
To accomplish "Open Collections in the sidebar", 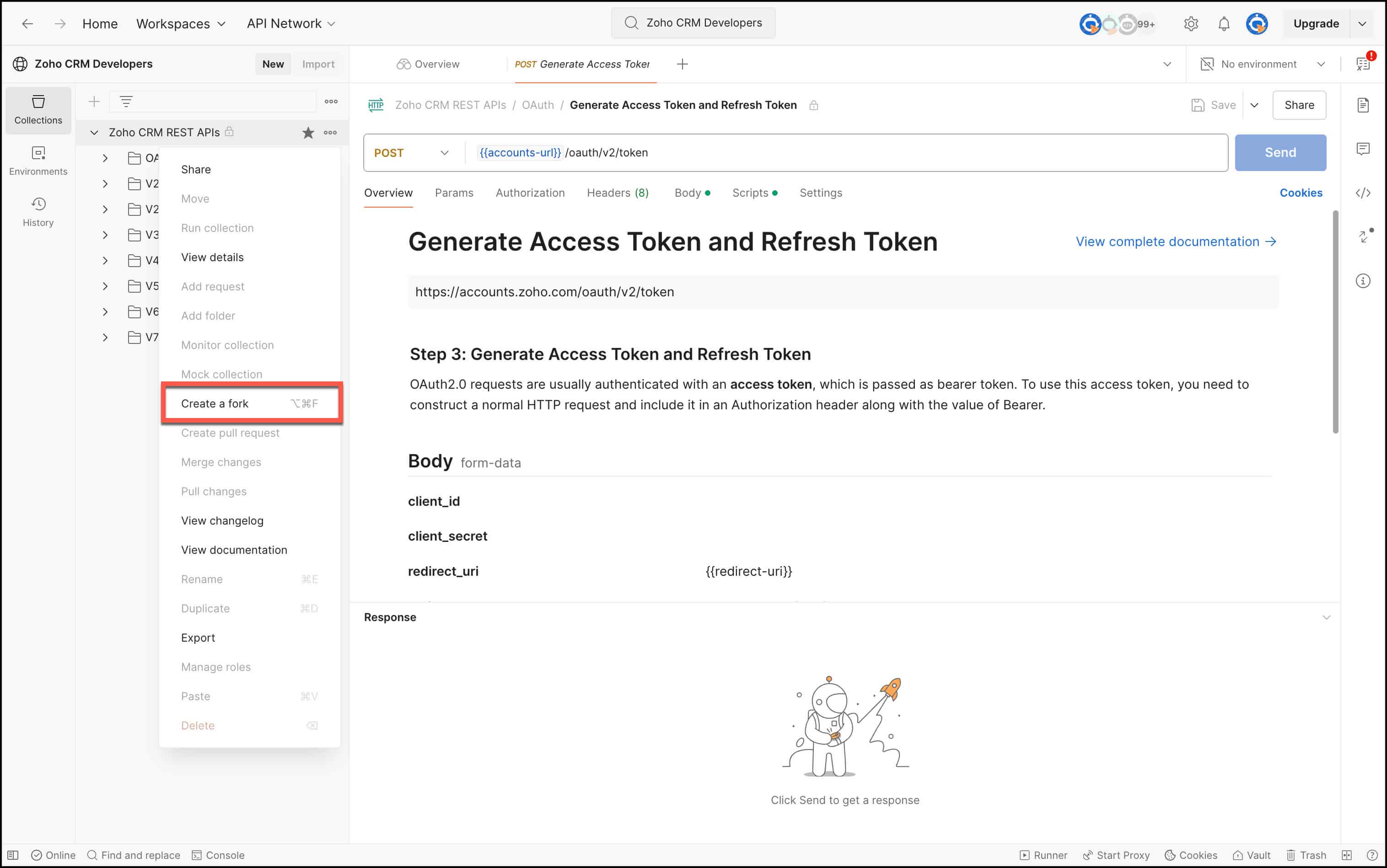I will [38, 110].
